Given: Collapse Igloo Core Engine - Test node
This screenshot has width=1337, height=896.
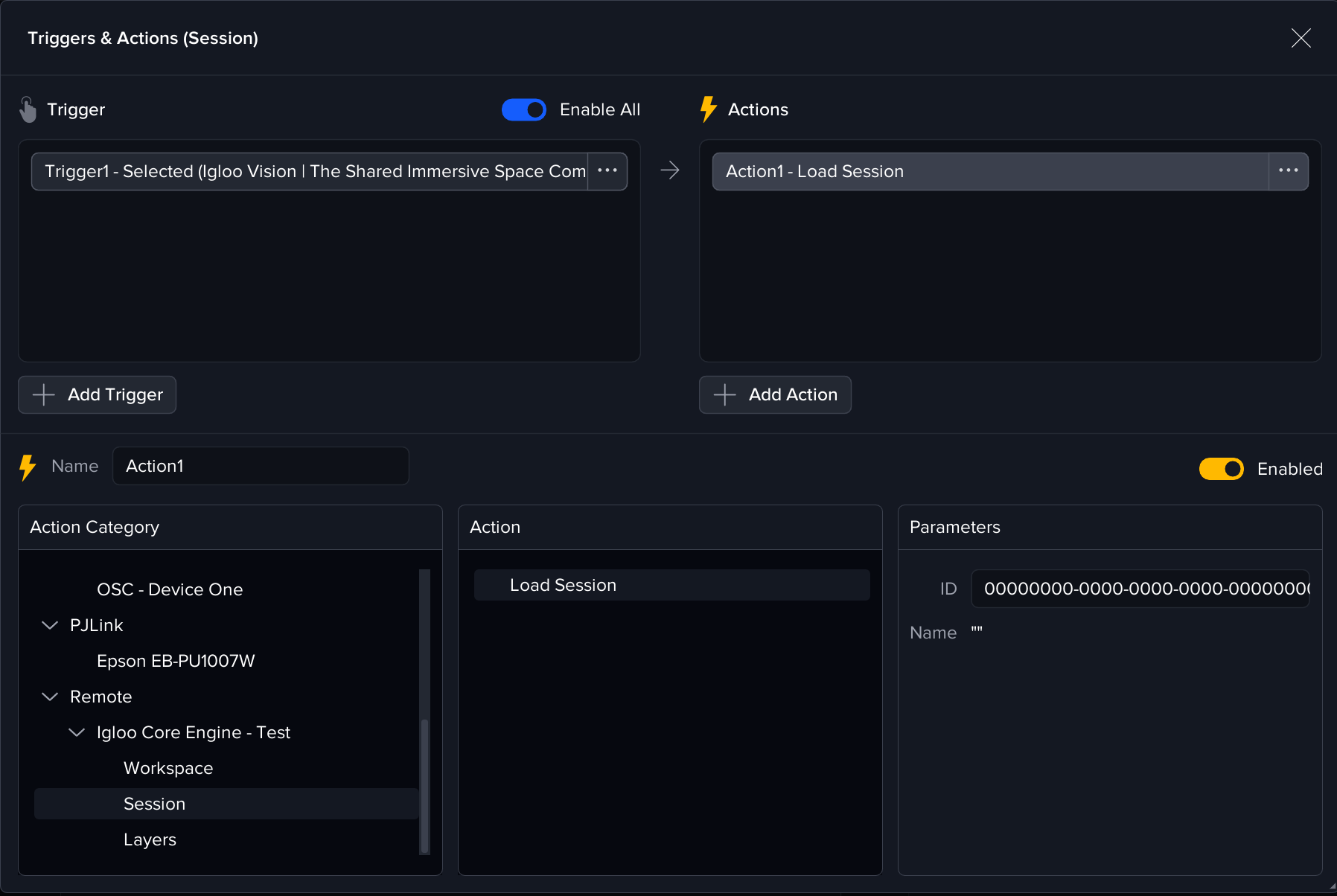Looking at the screenshot, I should click(77, 732).
